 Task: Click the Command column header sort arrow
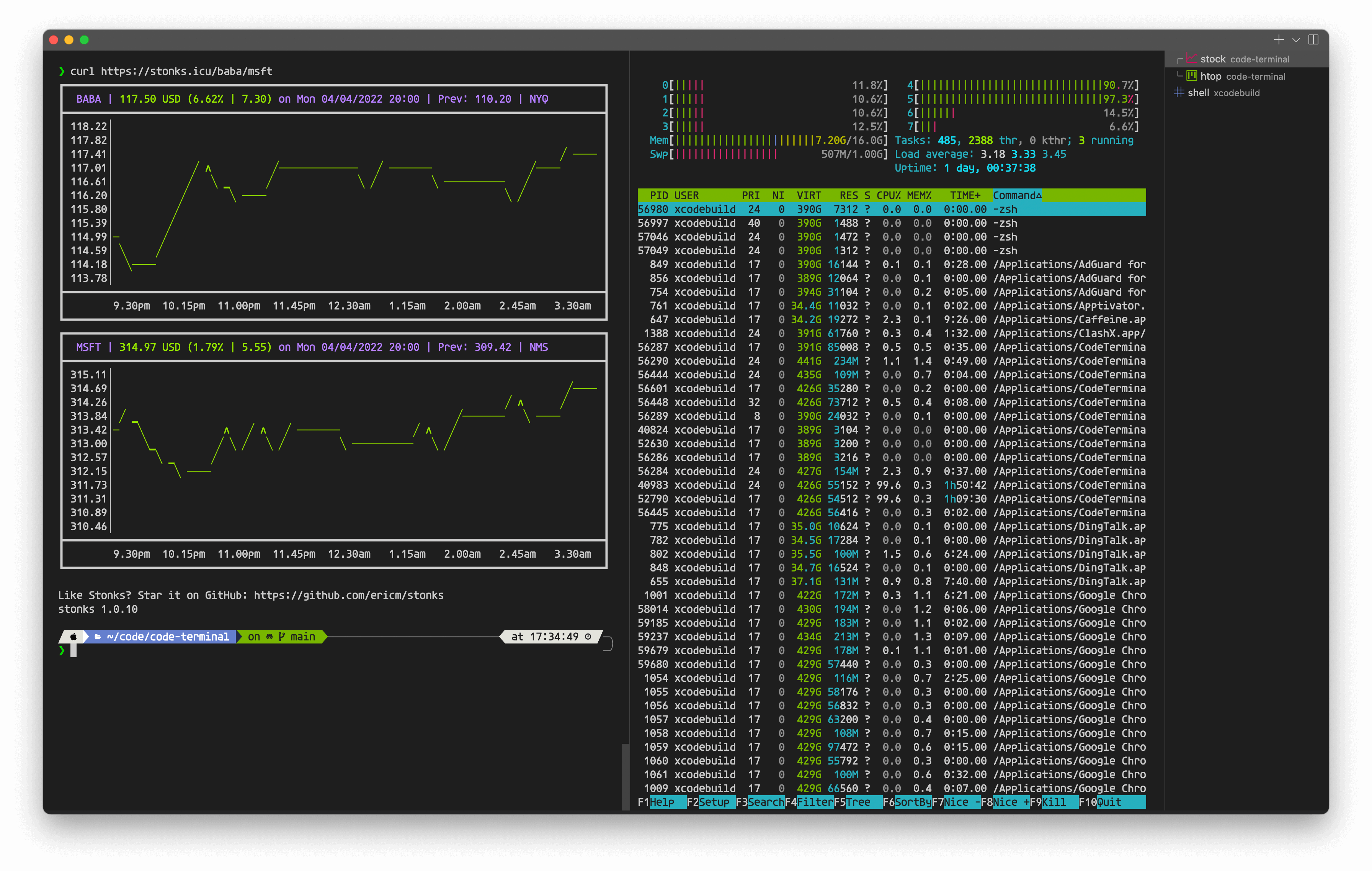point(1039,195)
